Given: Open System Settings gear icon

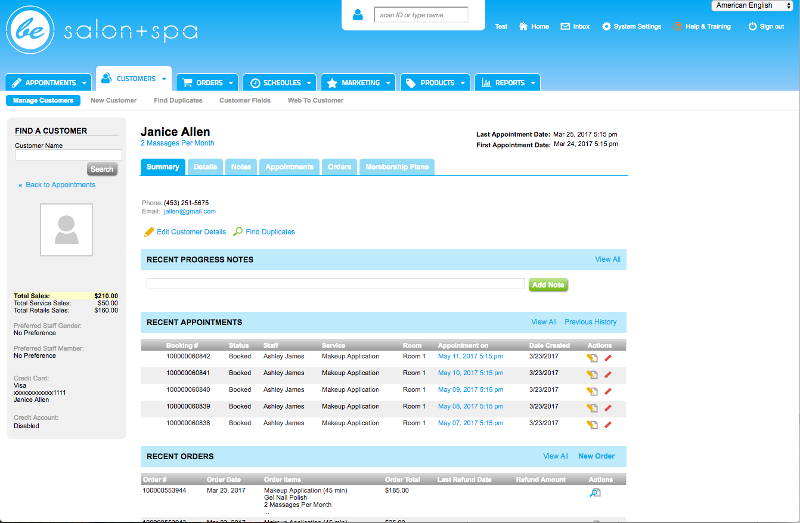Looking at the screenshot, I should coord(606,26).
